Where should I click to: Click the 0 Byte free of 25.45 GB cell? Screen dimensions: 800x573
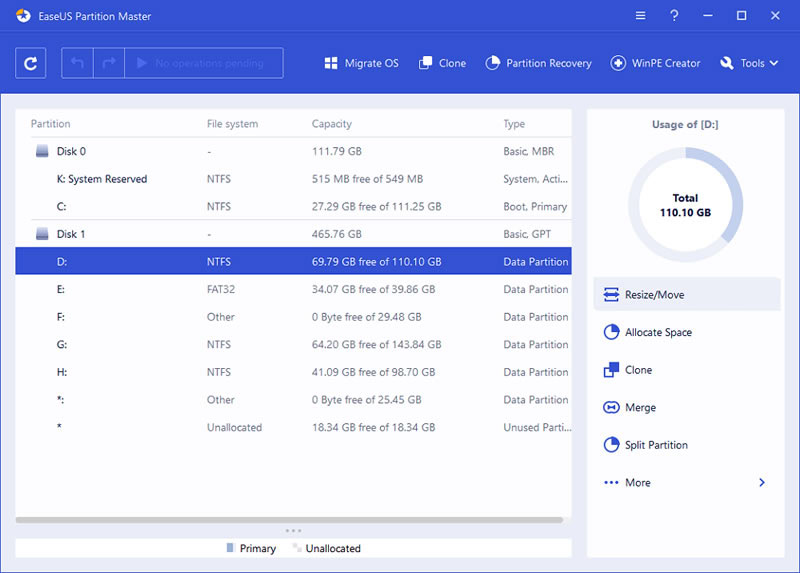pyautogui.click(x=366, y=400)
